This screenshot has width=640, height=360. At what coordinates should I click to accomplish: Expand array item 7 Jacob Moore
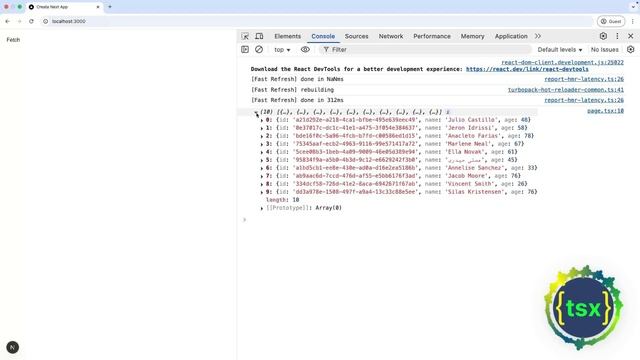coord(262,176)
